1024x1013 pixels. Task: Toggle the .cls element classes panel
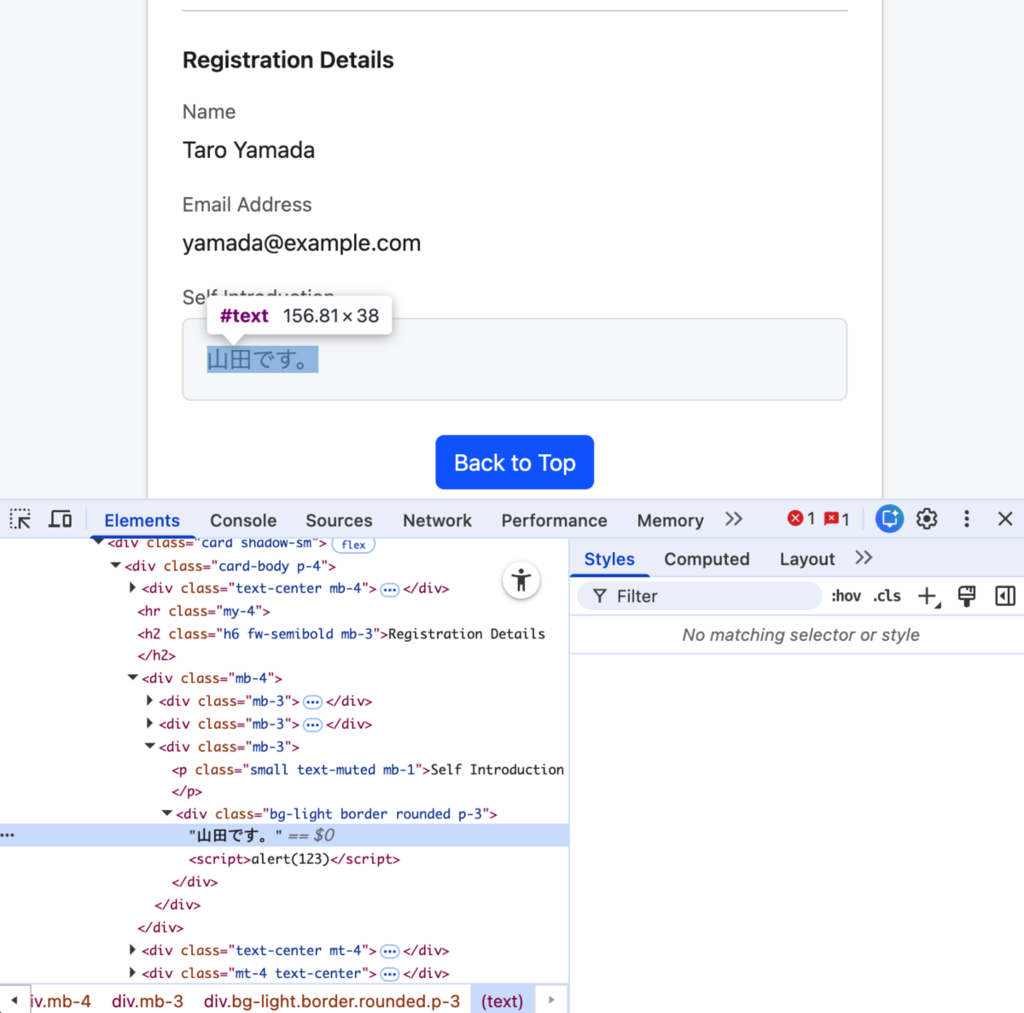(887, 596)
